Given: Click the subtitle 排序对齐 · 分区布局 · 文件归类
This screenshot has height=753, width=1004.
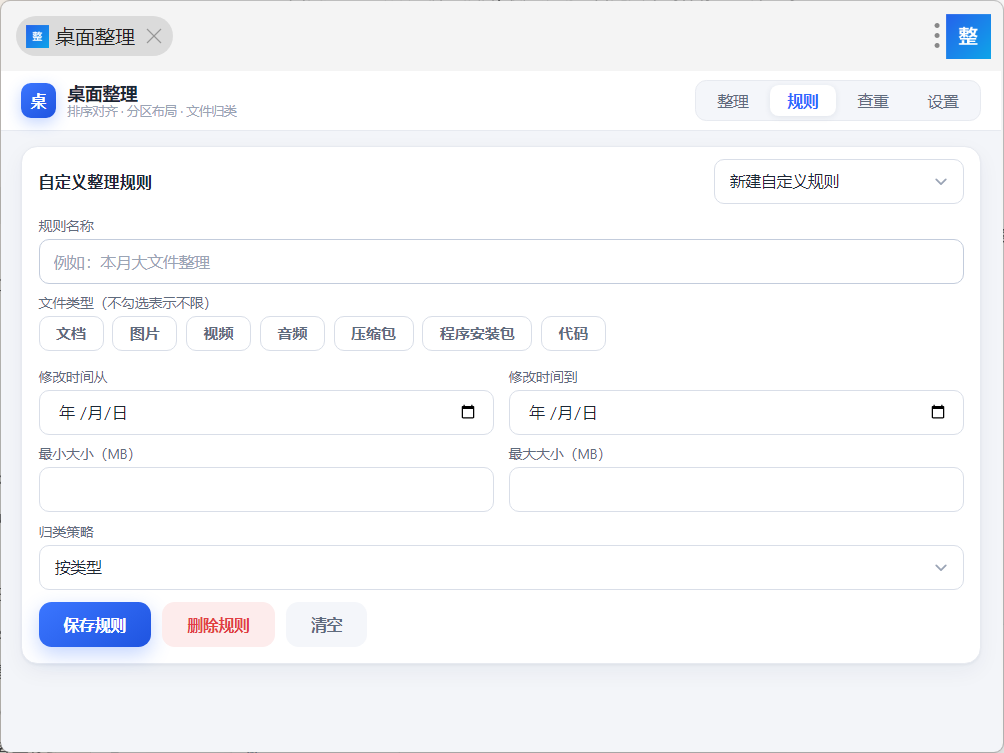Looking at the screenshot, I should [x=152, y=111].
